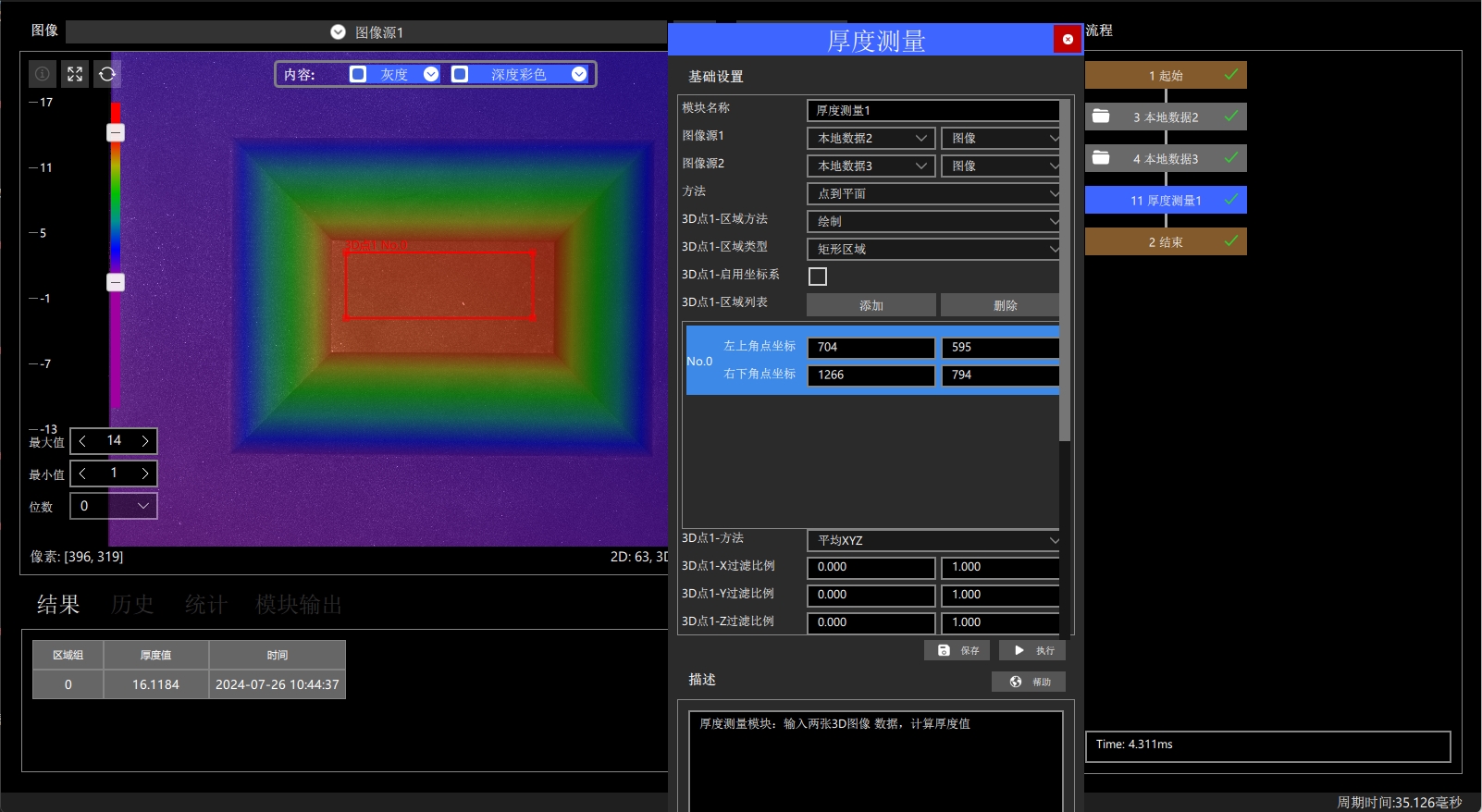The height and width of the screenshot is (812, 1482).
Task: Select the 2 结束 flow step
Action: click(x=1166, y=241)
